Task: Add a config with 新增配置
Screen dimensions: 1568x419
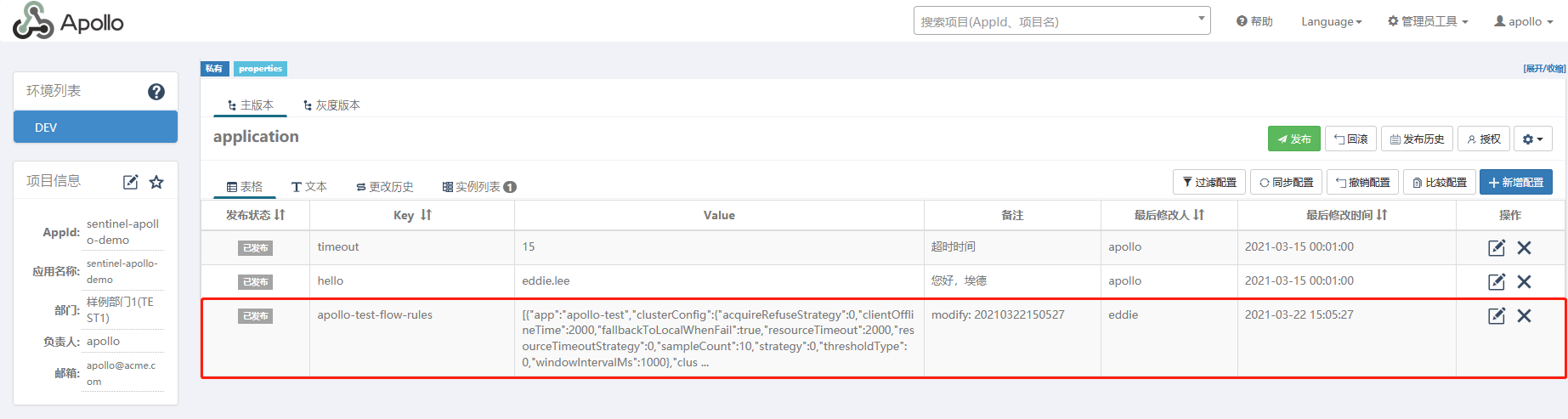Action: click(x=1516, y=182)
